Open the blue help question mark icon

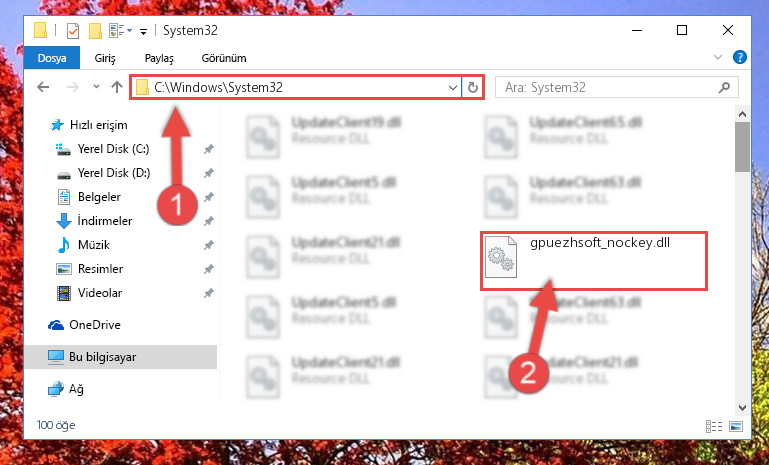click(740, 57)
